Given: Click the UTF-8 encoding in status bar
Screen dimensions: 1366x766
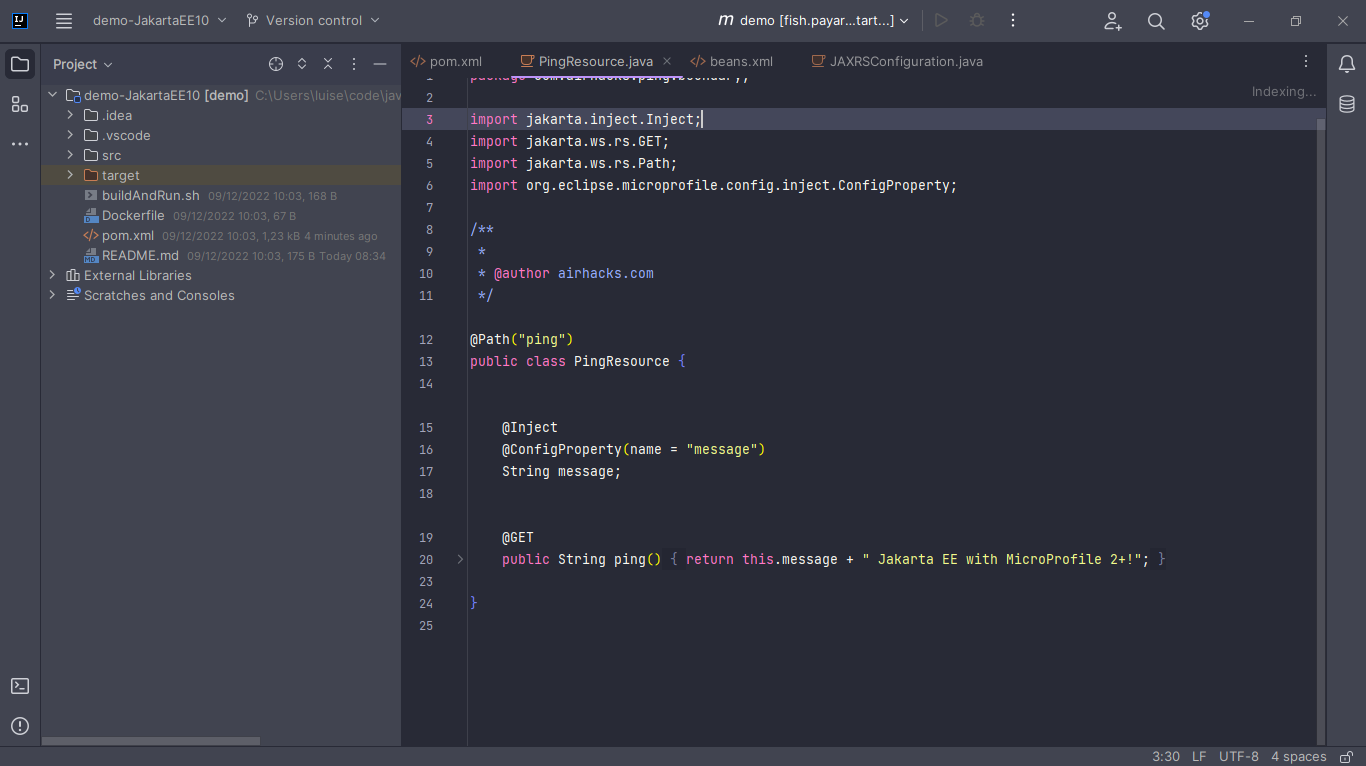Looking at the screenshot, I should 1239,756.
